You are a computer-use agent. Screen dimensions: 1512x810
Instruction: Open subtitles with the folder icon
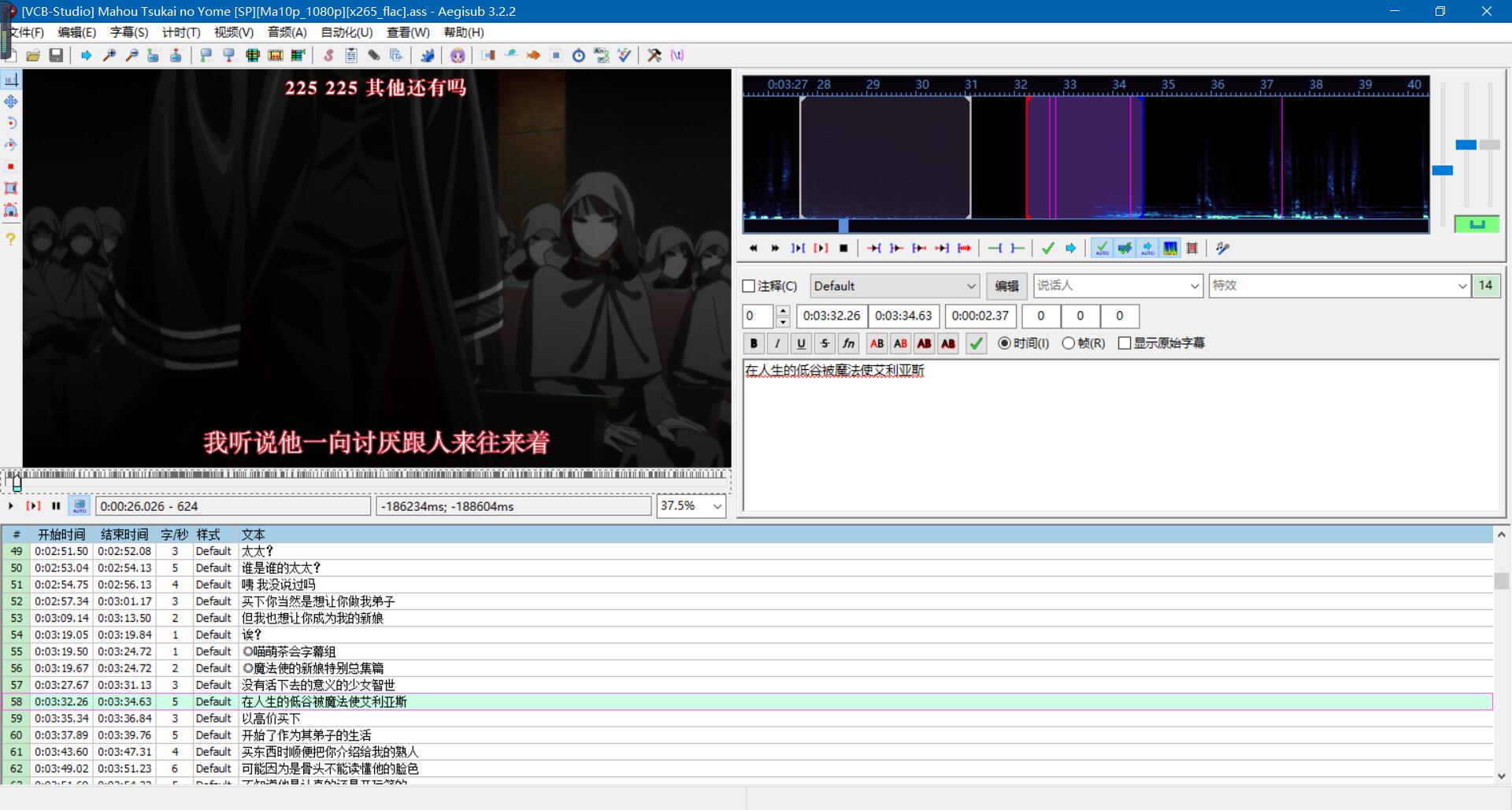coord(33,55)
